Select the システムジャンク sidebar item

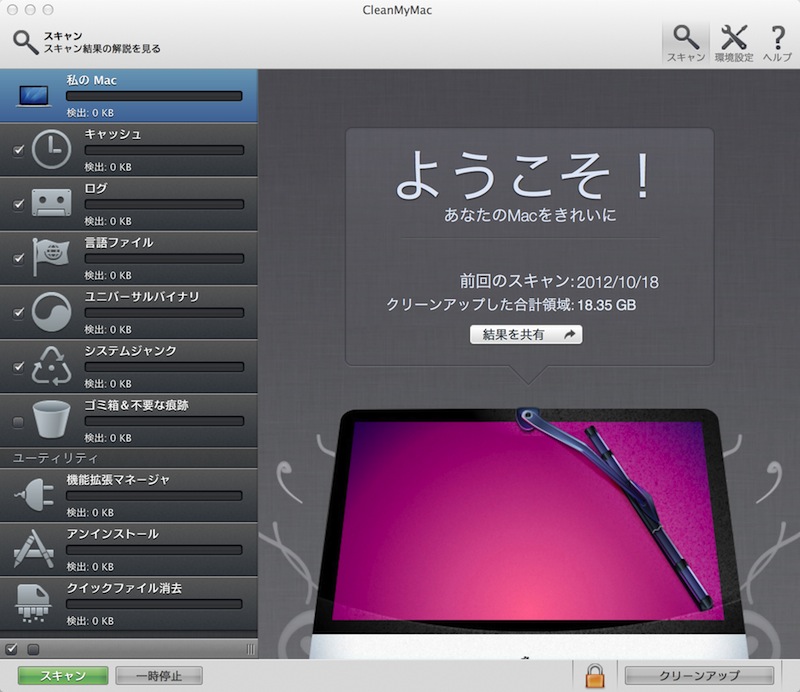coord(129,366)
